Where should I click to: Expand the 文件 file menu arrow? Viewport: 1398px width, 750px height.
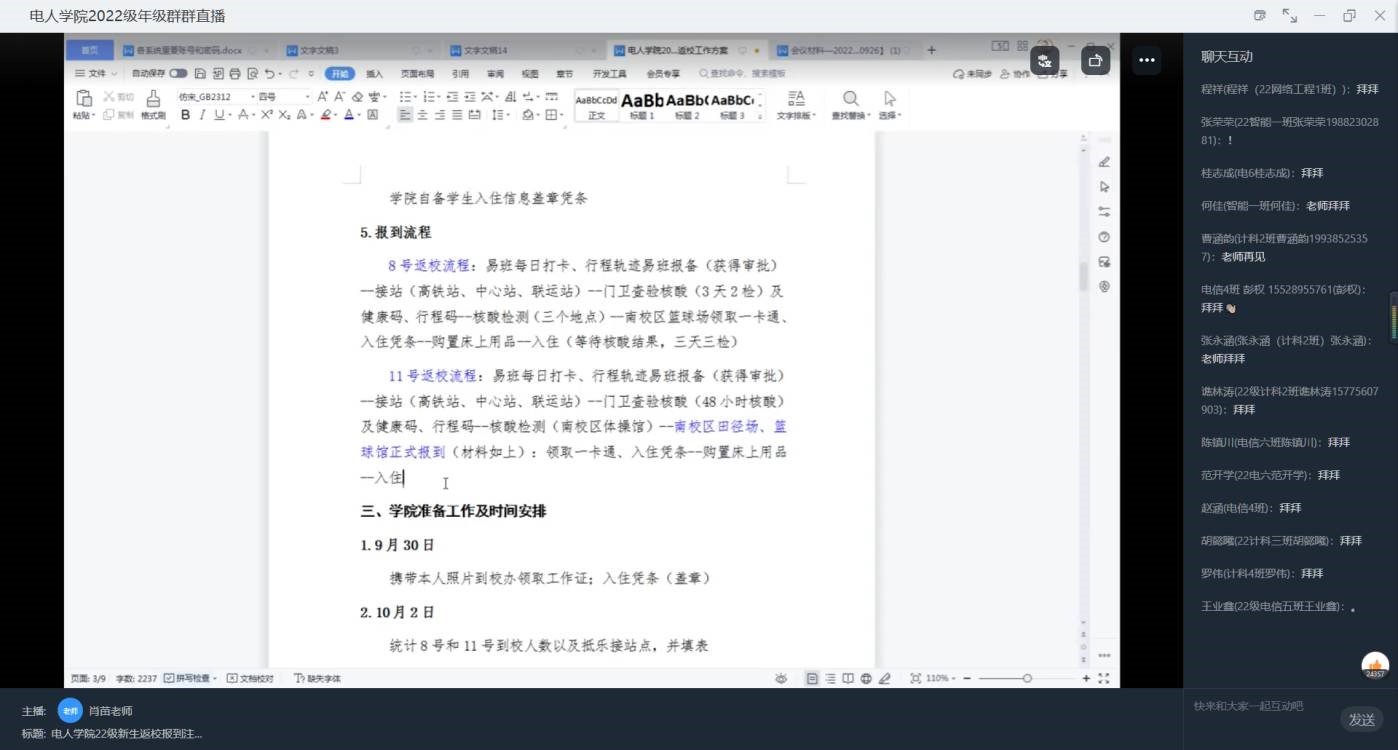point(114,74)
